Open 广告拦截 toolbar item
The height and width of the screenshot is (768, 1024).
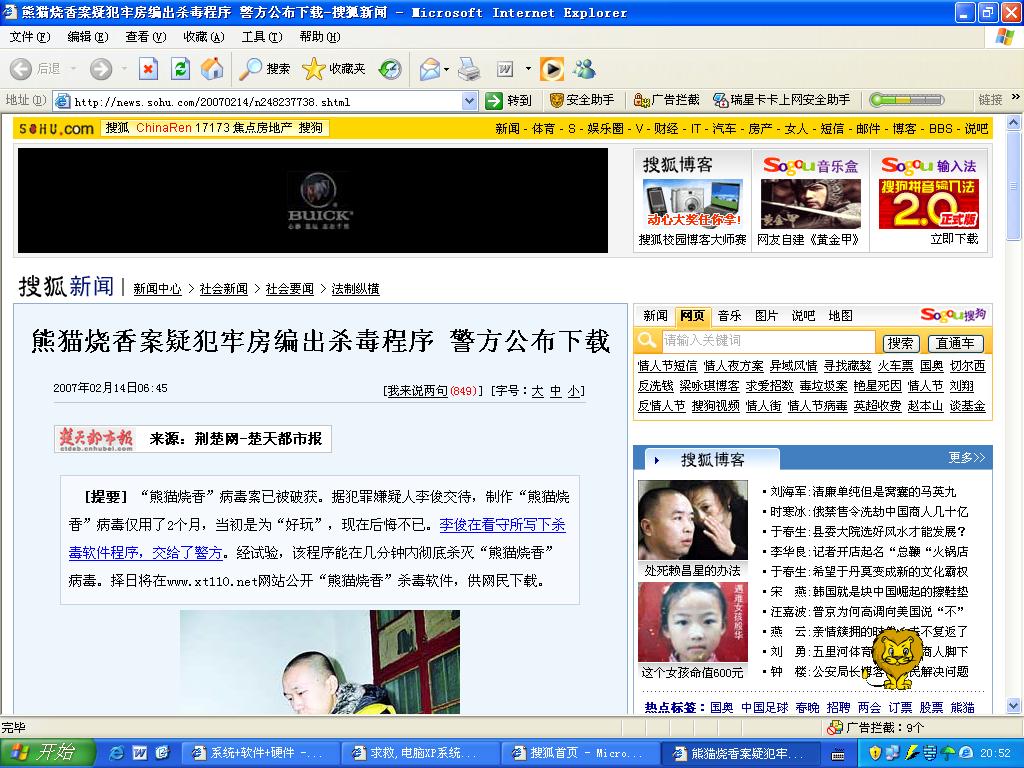tap(667, 100)
